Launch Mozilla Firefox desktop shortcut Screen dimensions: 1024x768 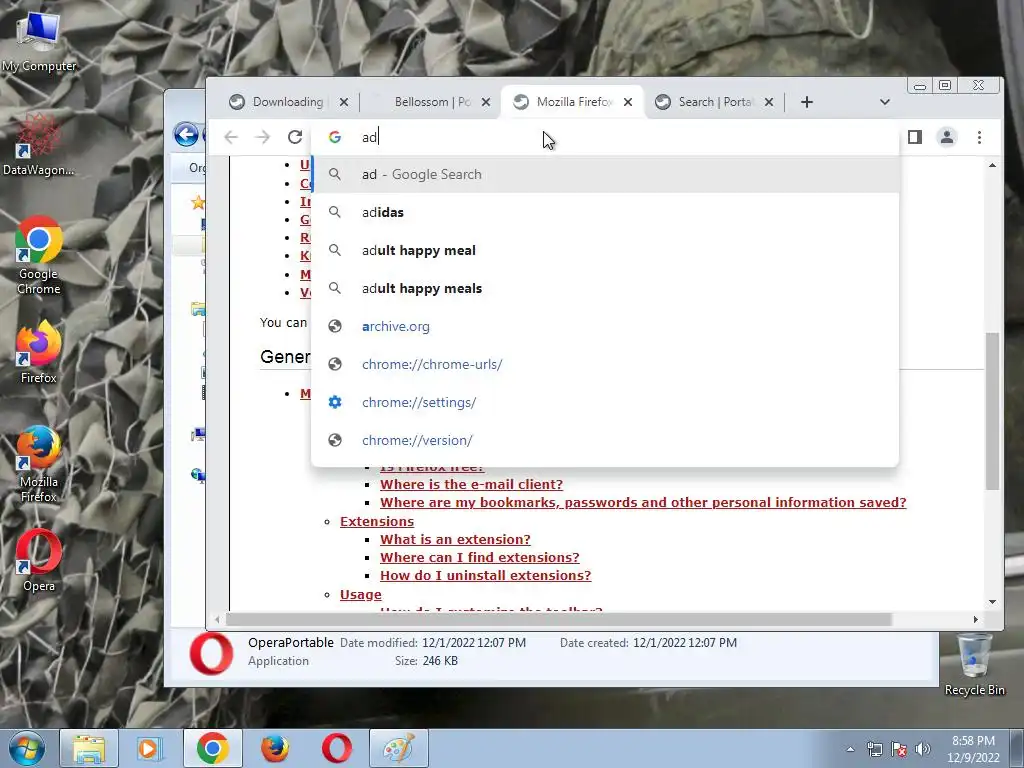39,464
